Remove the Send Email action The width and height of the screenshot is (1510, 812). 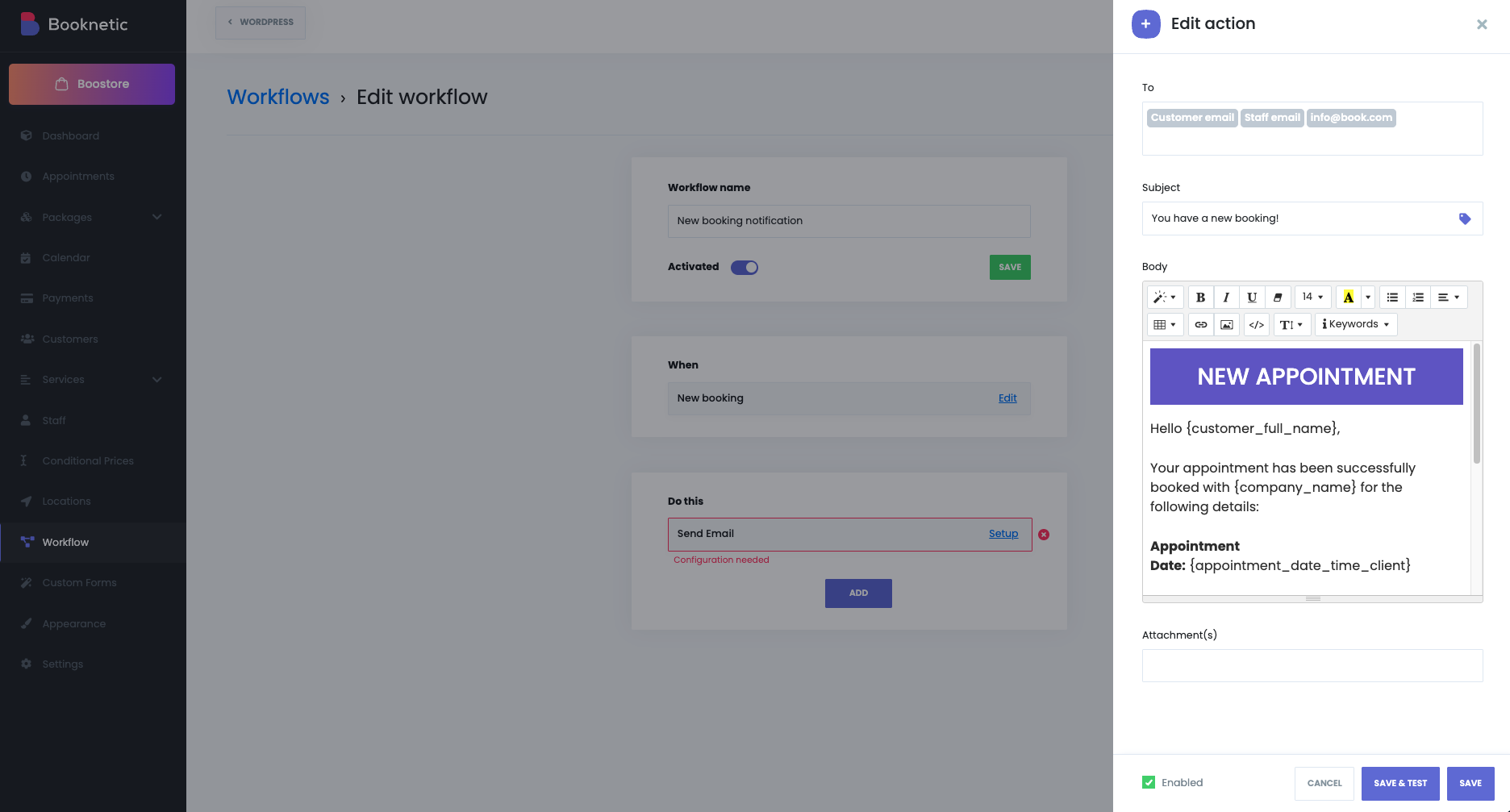pos(1044,535)
